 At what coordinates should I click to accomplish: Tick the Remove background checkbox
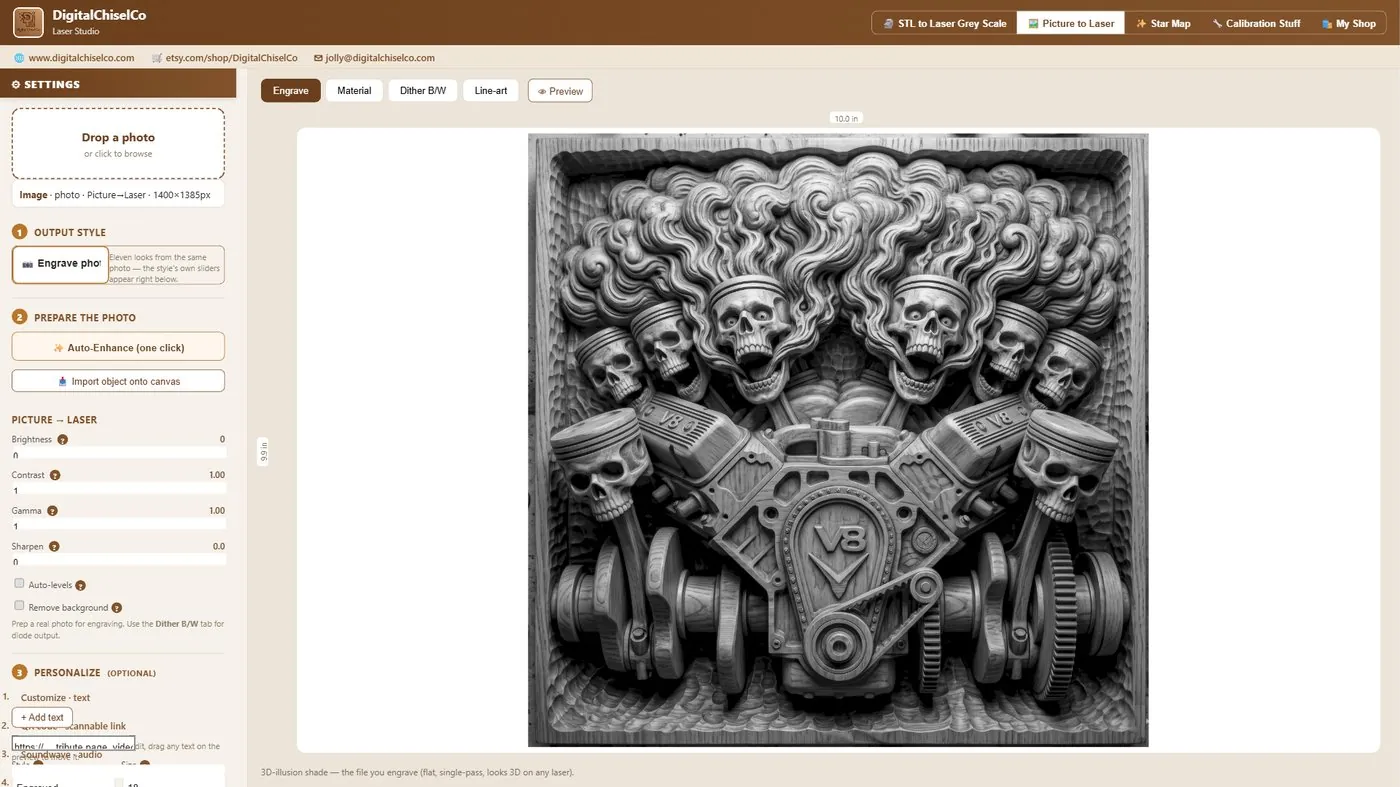(19, 605)
